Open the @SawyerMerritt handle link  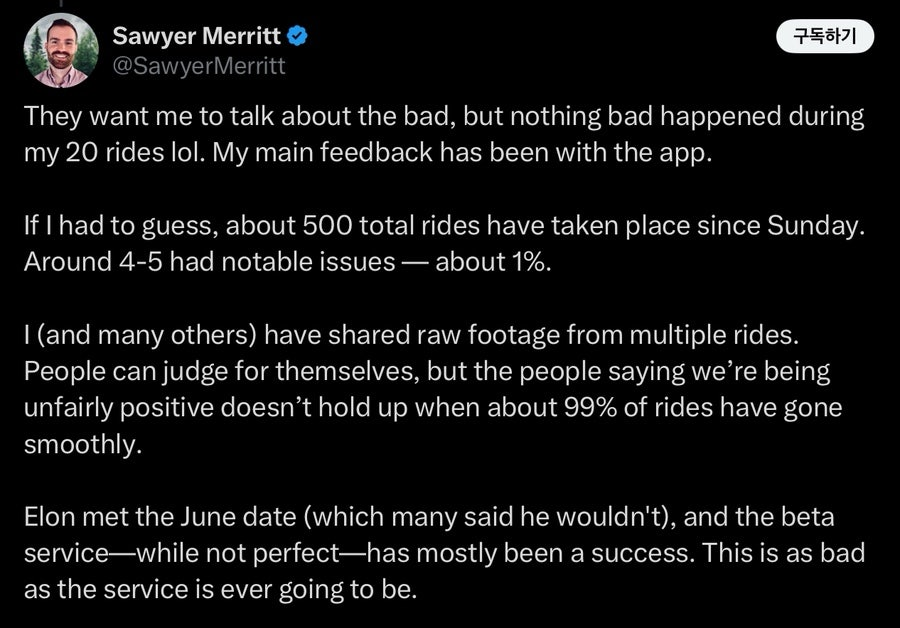[199, 66]
